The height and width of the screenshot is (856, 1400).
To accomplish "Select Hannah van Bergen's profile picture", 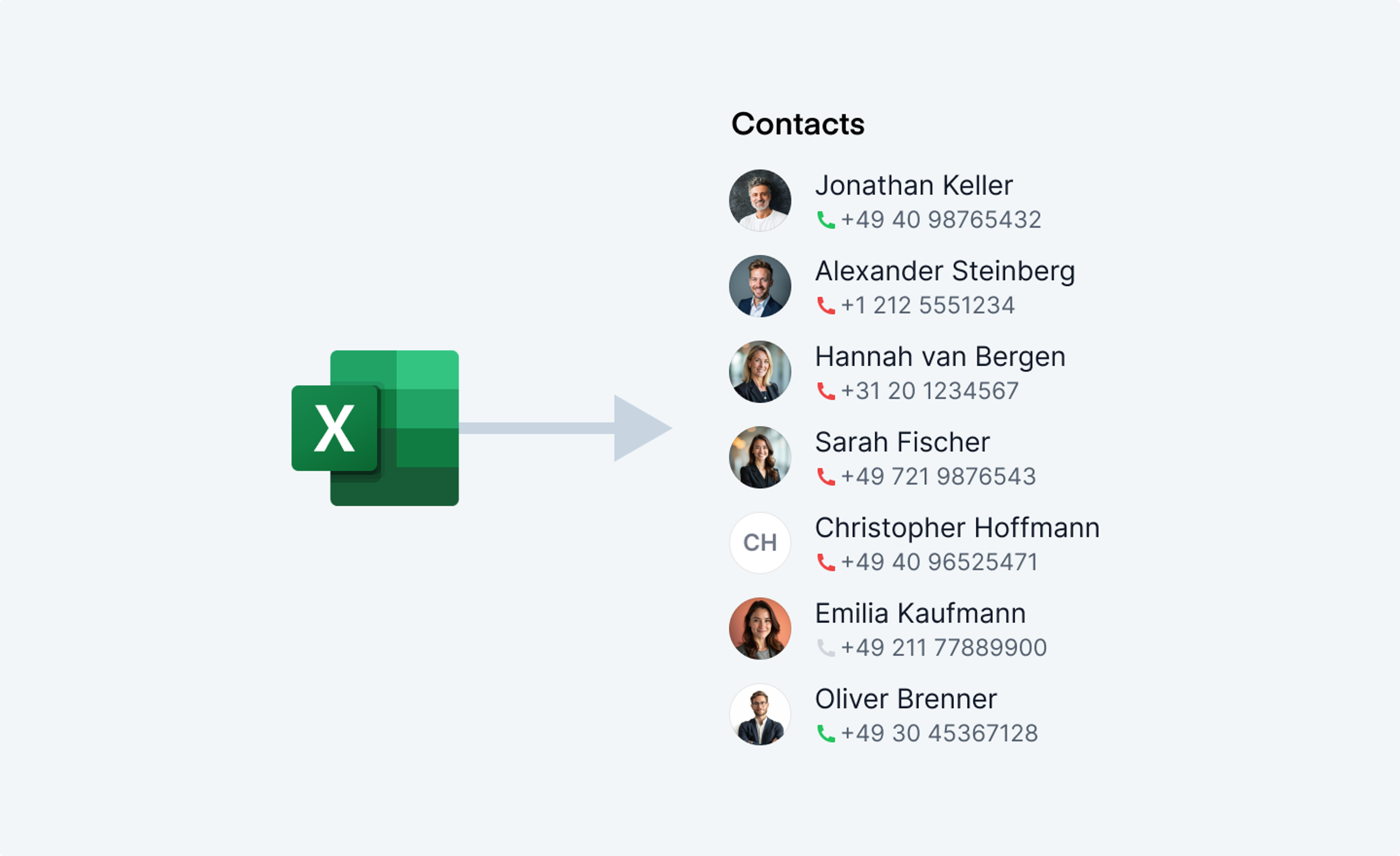I will point(760,372).
